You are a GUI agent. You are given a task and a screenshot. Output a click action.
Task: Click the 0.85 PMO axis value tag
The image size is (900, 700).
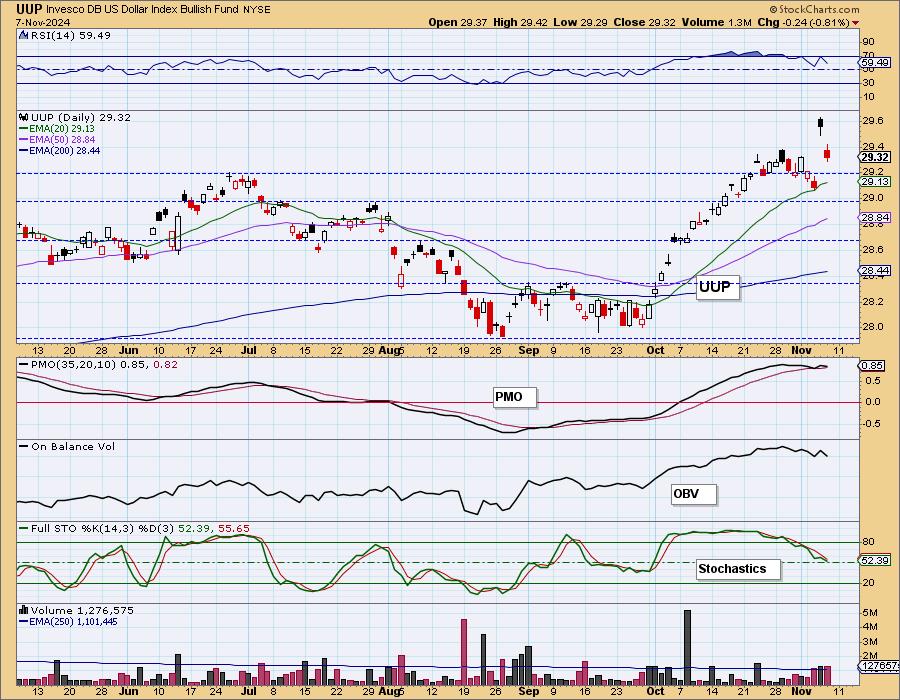(x=873, y=365)
